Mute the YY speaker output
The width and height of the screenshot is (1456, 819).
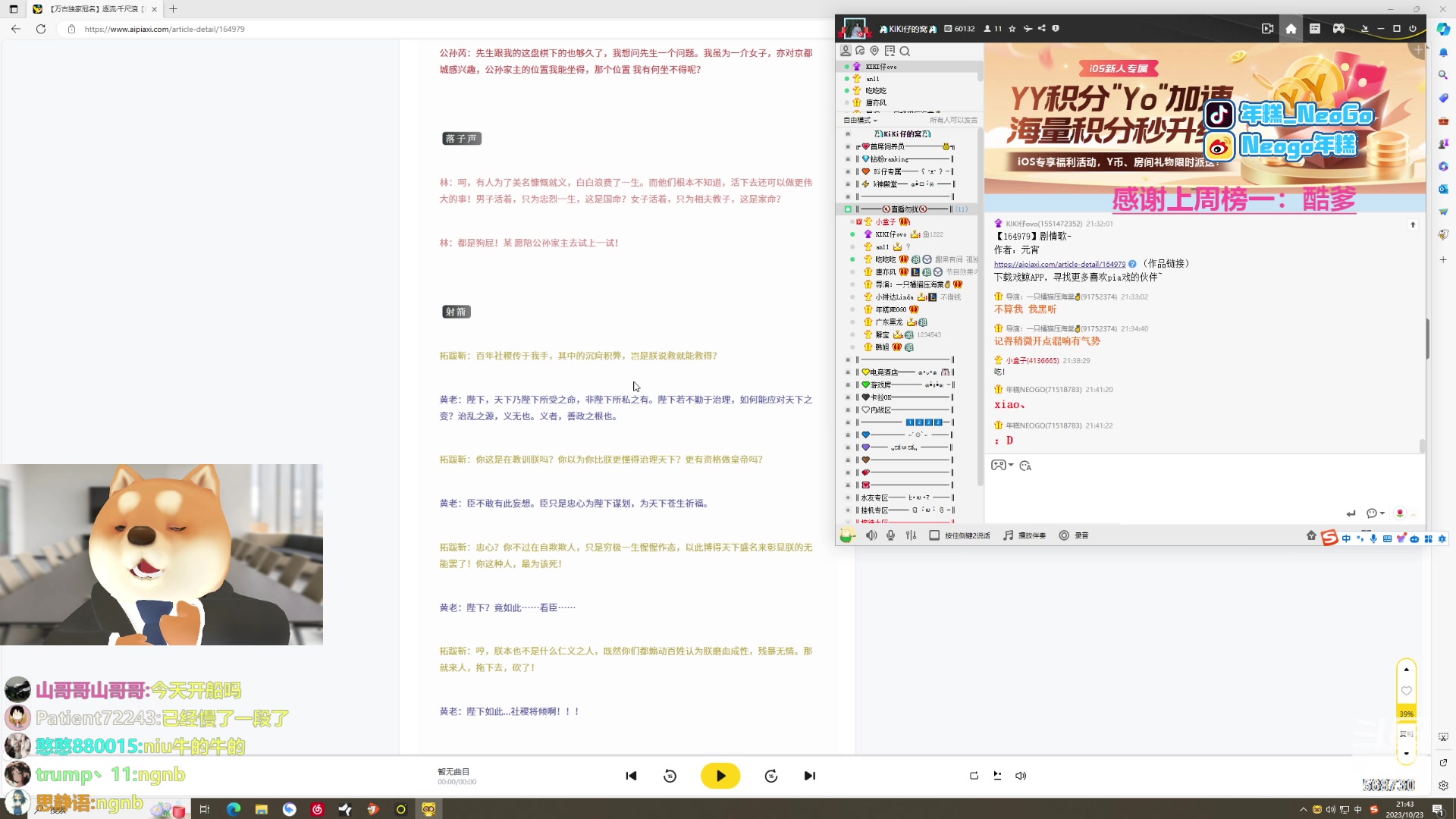pyautogui.click(x=871, y=535)
